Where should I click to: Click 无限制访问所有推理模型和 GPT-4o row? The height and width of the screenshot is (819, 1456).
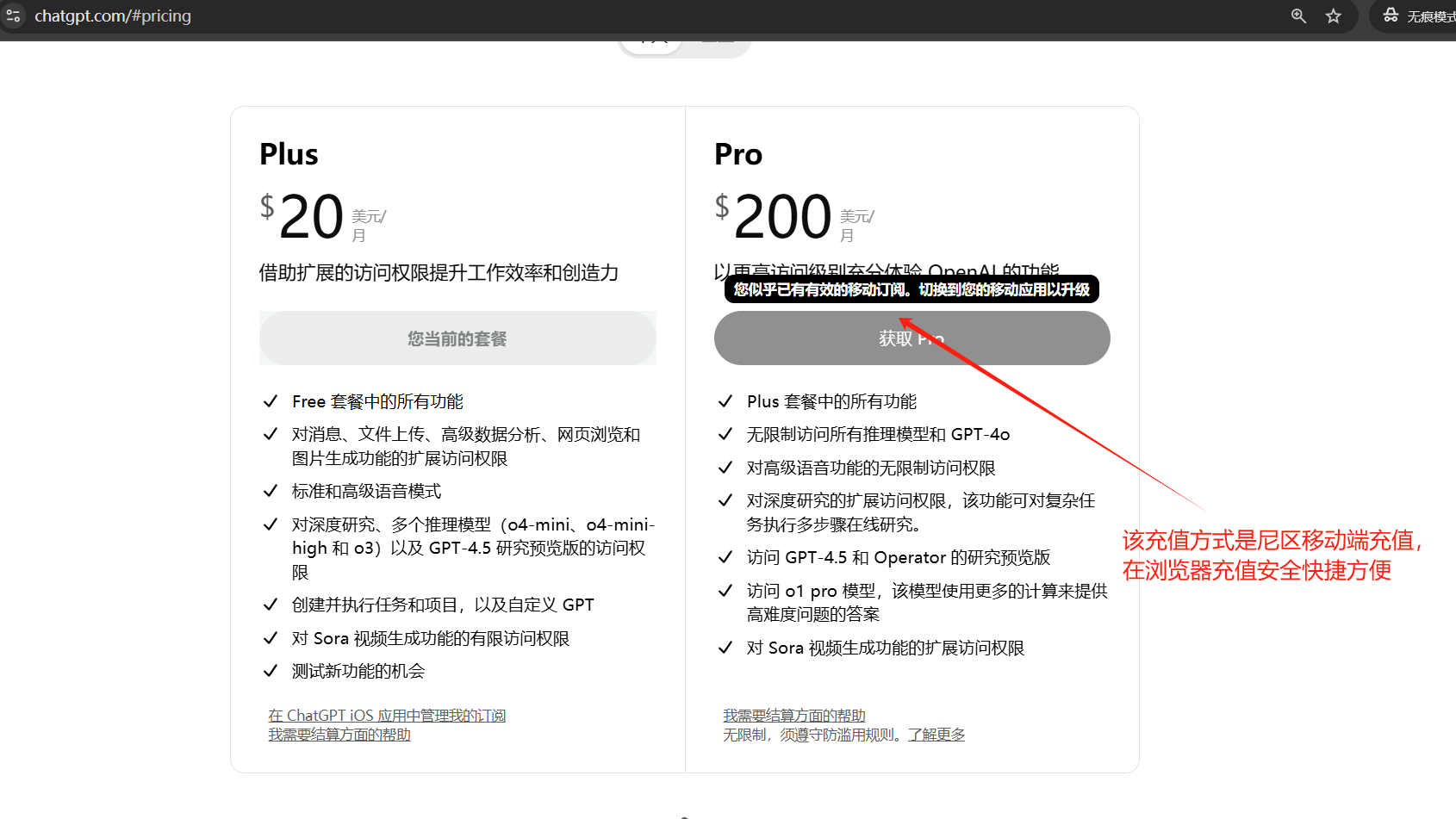pos(878,434)
